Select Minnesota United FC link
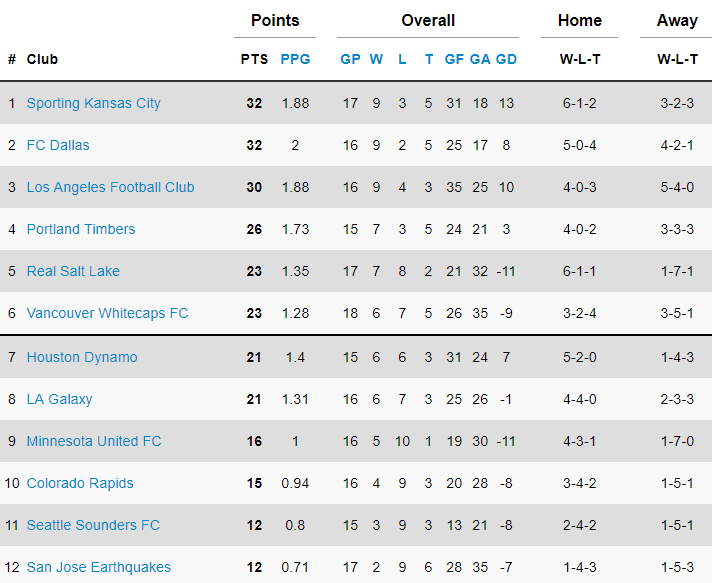The width and height of the screenshot is (712, 583). point(94,441)
